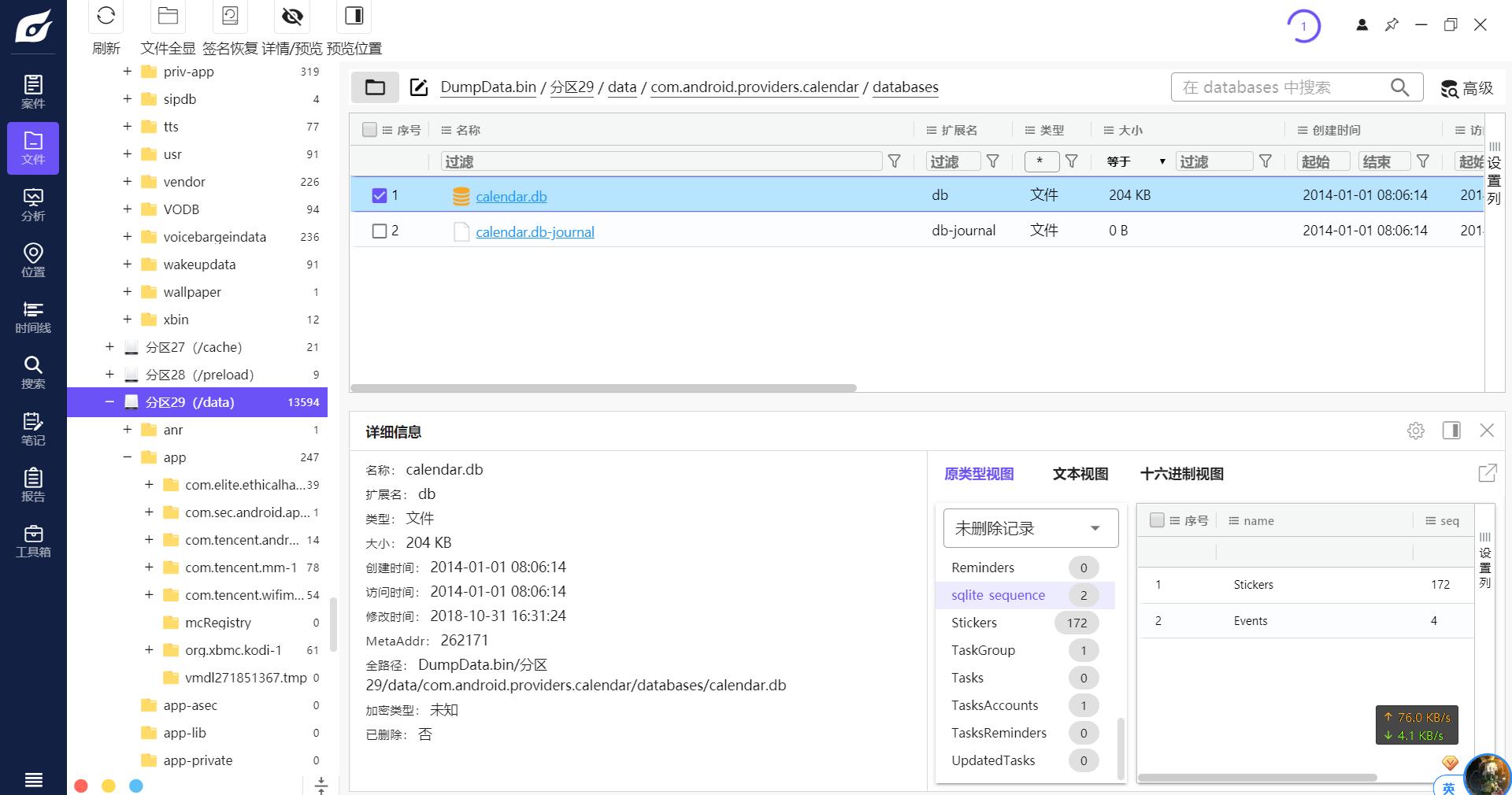Expand the priv-app folder
The height and width of the screenshot is (795, 1512).
coord(127,72)
